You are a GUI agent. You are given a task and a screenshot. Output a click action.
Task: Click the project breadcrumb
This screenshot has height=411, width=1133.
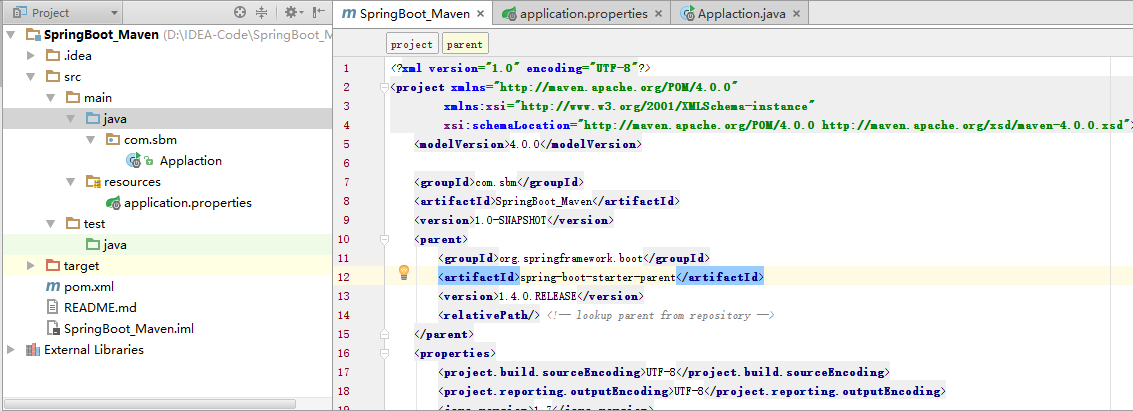(x=412, y=44)
